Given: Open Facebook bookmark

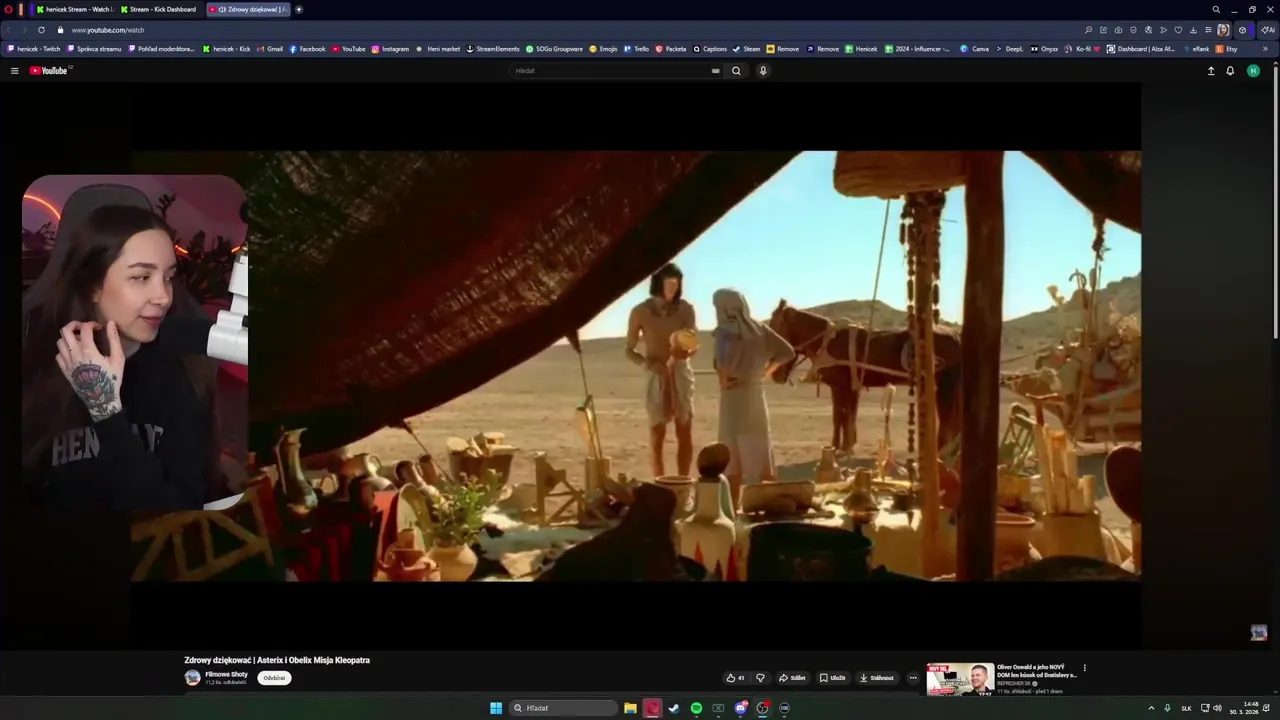Looking at the screenshot, I should (x=307, y=49).
